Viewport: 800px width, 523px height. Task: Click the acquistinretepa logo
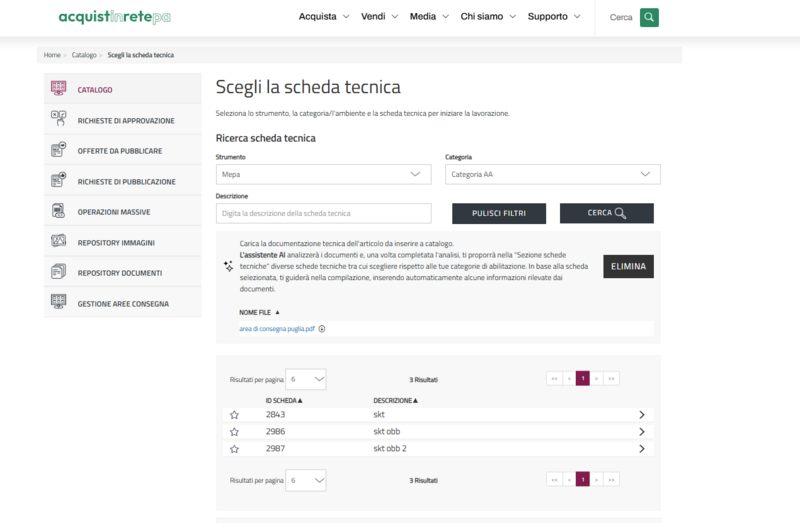pyautogui.click(x=114, y=17)
